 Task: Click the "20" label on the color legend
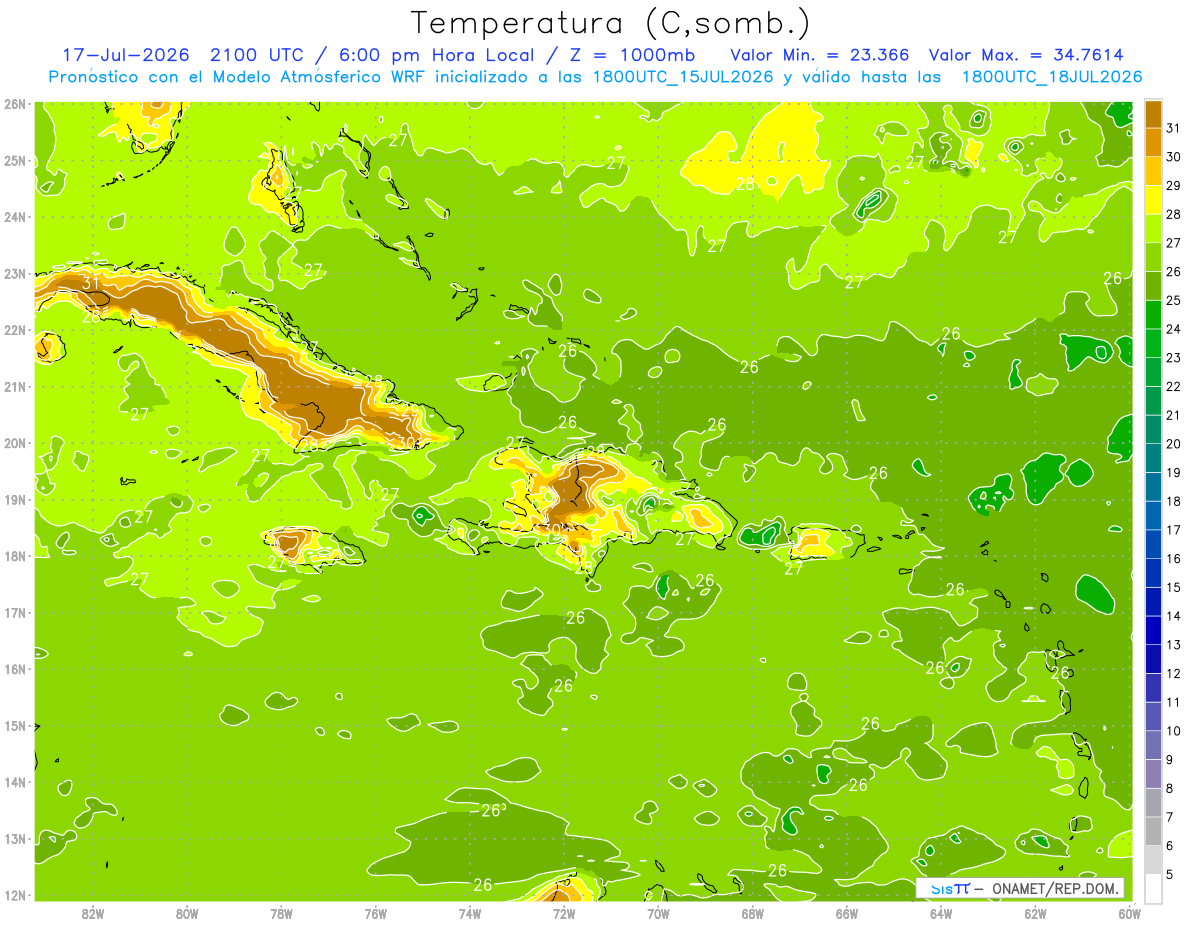[x=1174, y=444]
